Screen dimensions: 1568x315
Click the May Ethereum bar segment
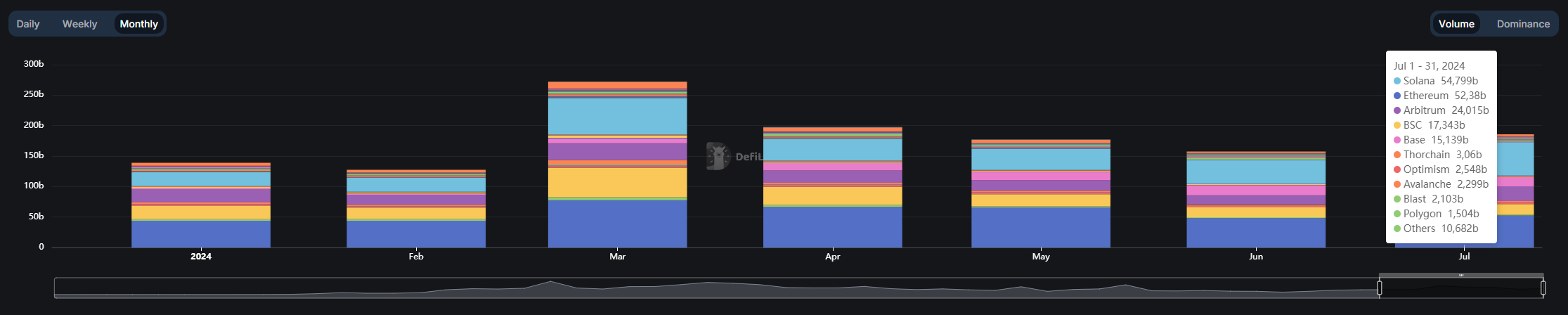pyautogui.click(x=1041, y=228)
